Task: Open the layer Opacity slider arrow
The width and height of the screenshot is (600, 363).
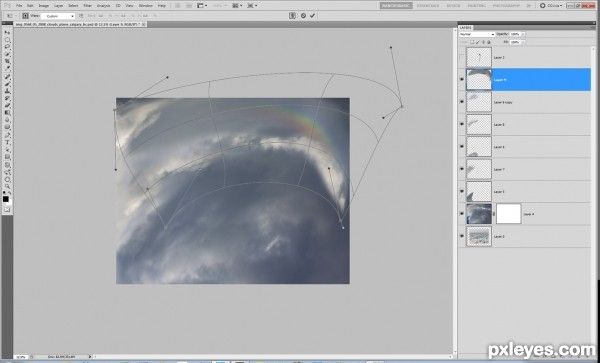Action: click(x=523, y=34)
